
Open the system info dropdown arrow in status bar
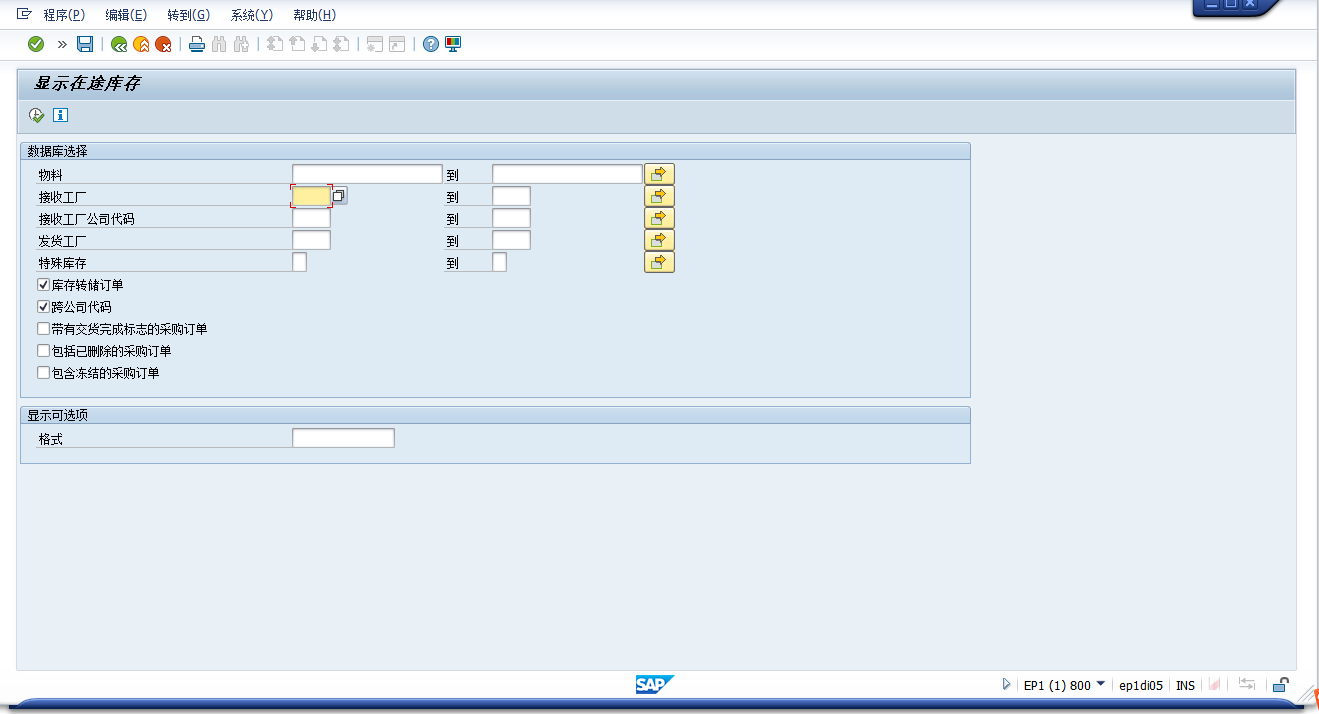(x=1101, y=684)
